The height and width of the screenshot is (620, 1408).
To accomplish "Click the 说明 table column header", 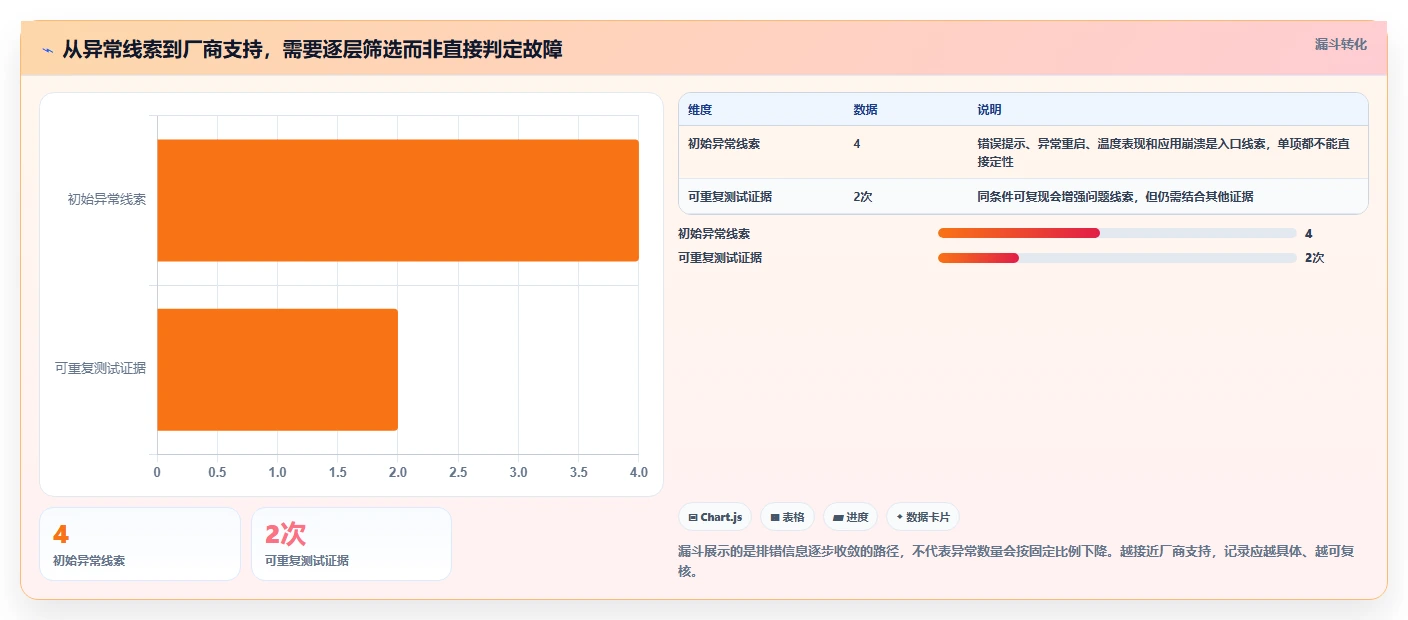I will (x=989, y=110).
